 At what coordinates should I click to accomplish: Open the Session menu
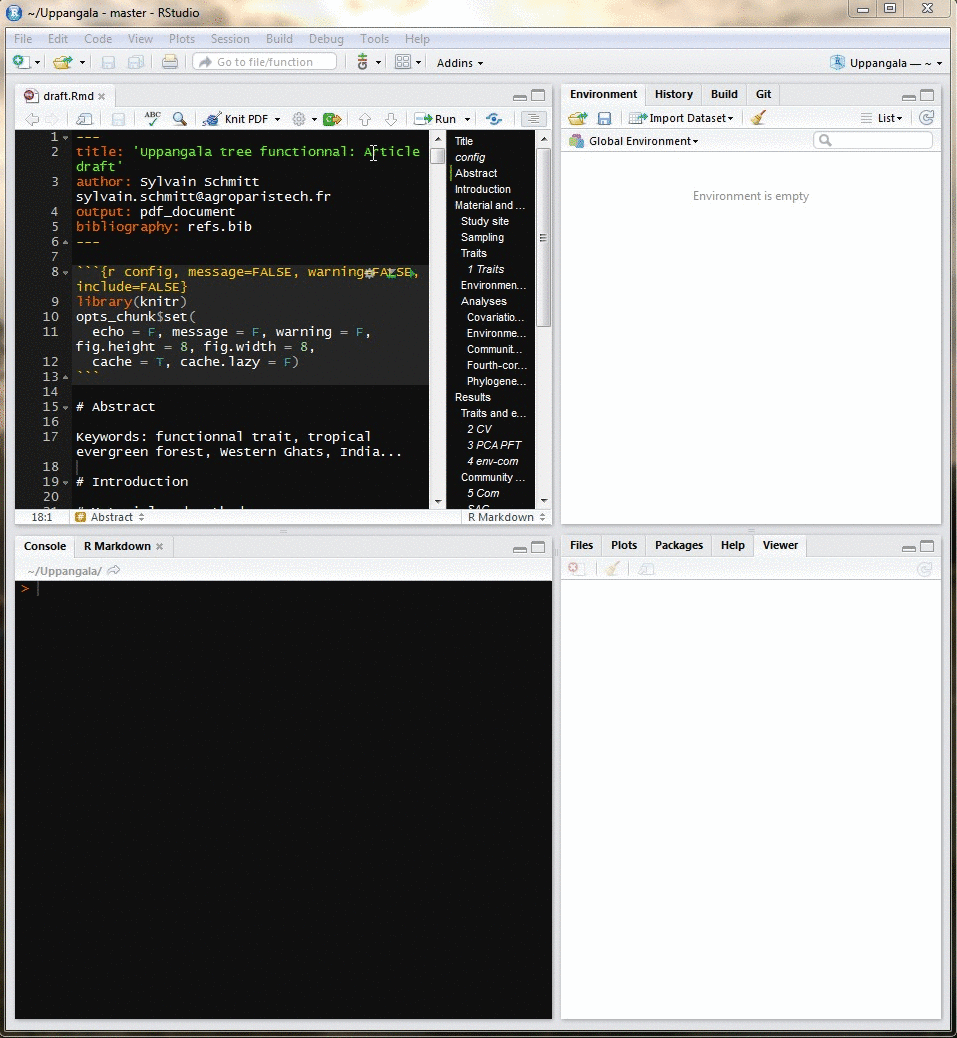[x=230, y=39]
